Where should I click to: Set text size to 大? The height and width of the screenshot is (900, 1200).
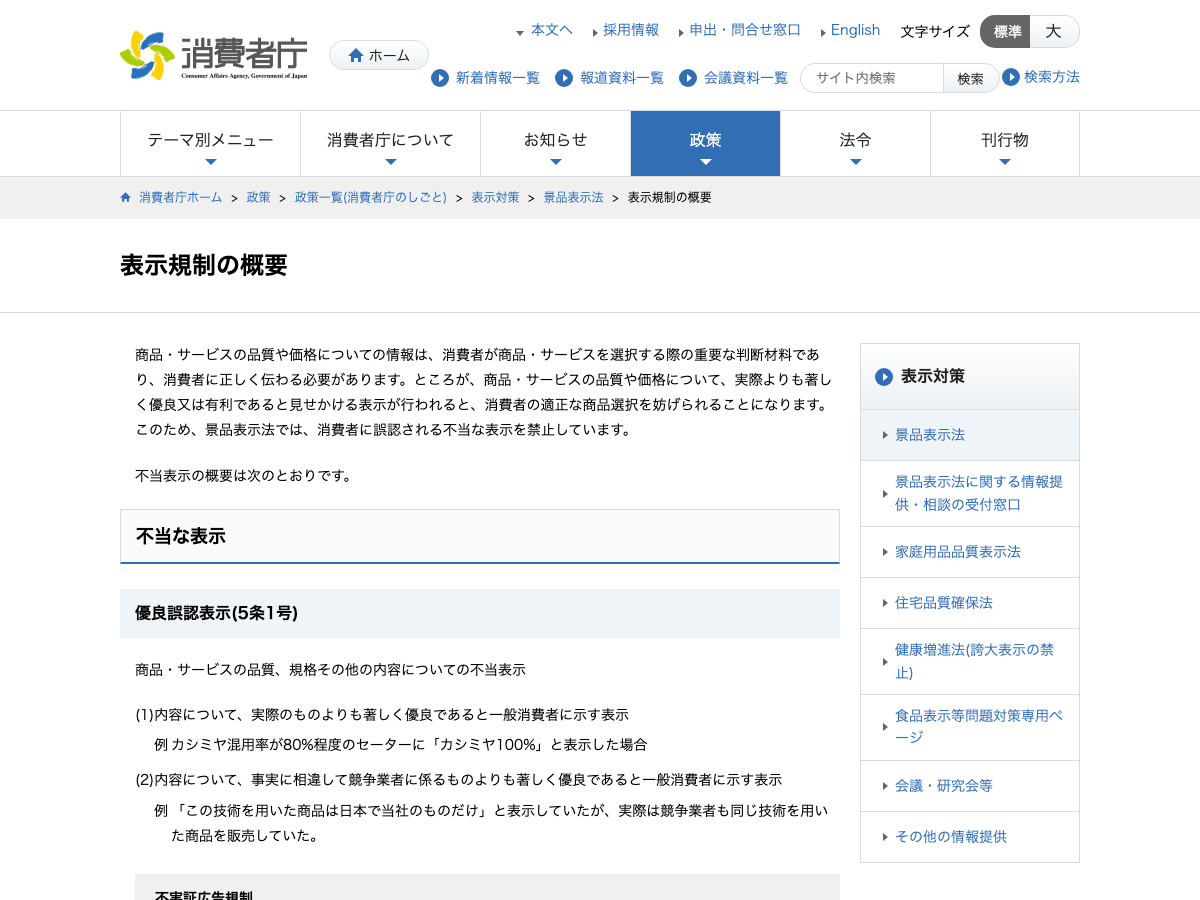(1054, 32)
